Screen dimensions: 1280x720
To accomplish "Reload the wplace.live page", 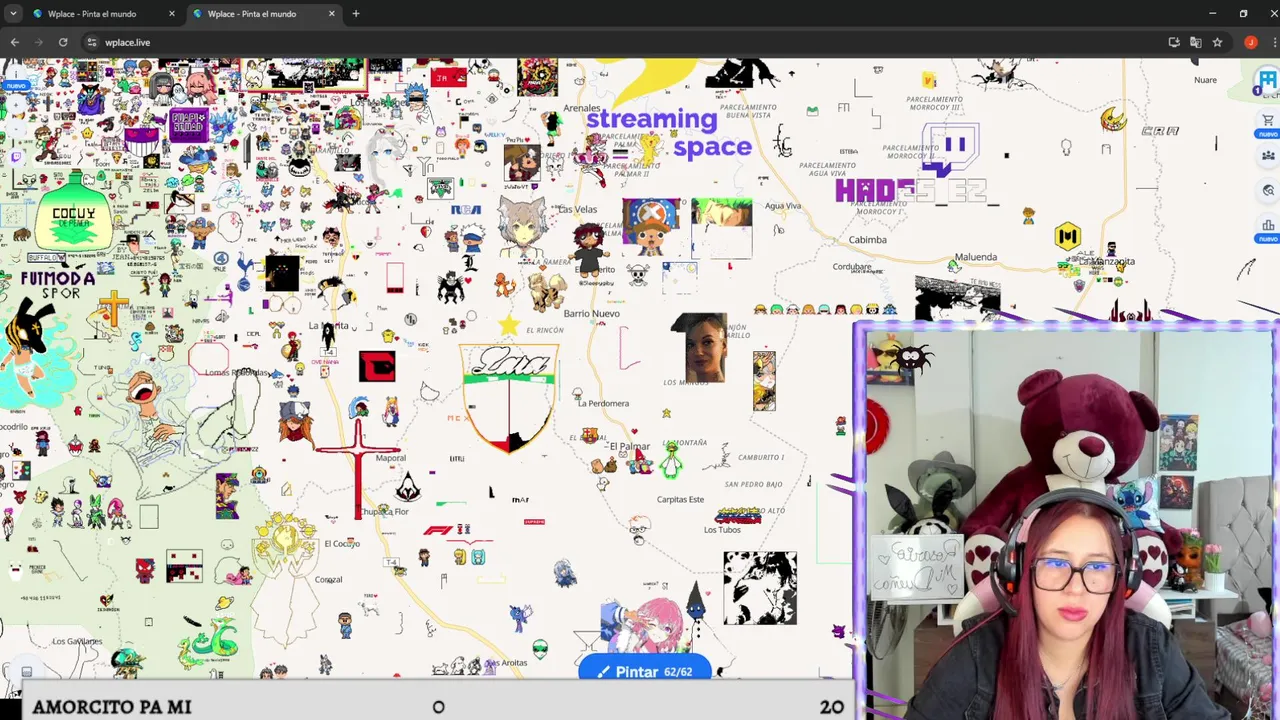I will tap(62, 42).
